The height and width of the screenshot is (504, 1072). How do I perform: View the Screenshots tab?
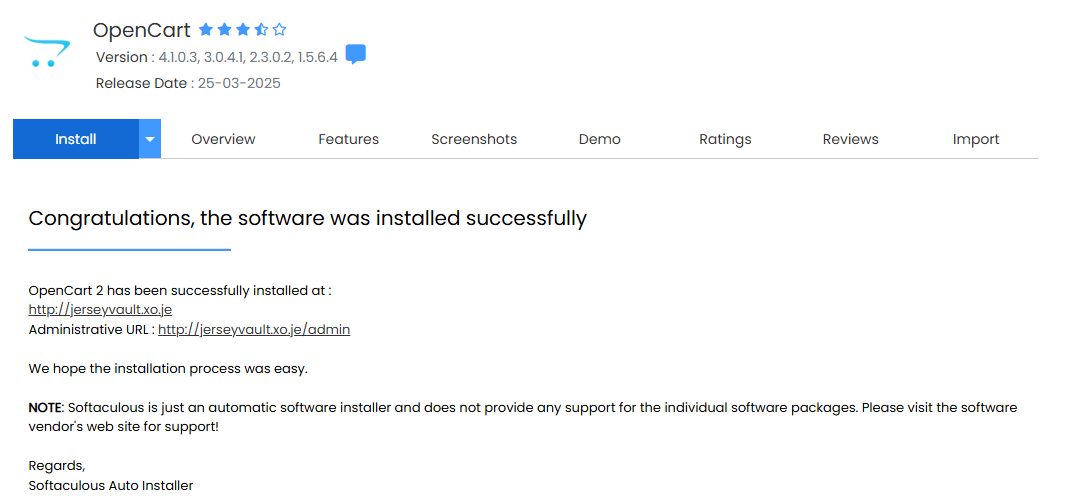point(474,139)
